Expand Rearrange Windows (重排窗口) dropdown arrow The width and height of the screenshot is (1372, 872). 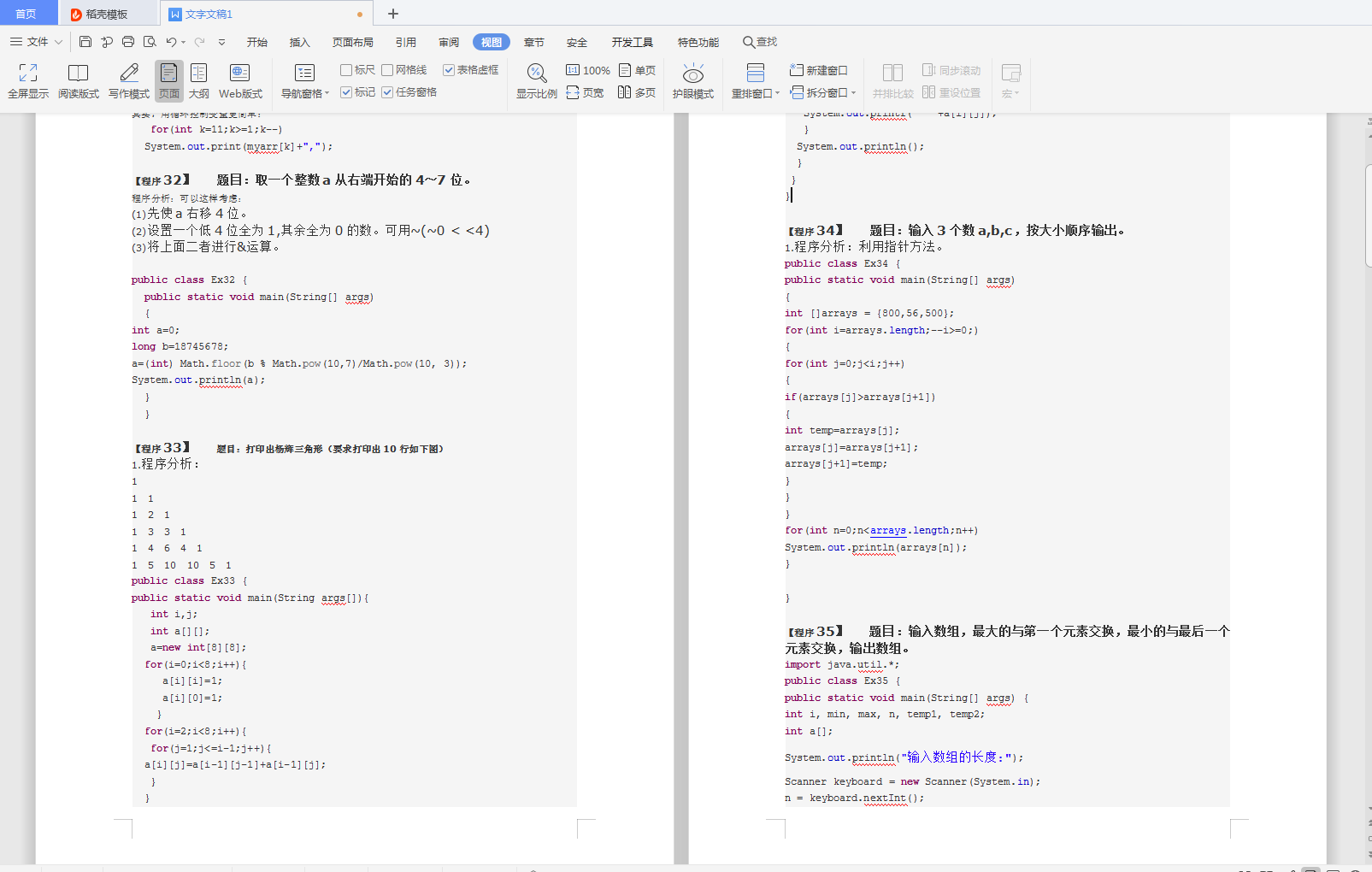coord(777,93)
